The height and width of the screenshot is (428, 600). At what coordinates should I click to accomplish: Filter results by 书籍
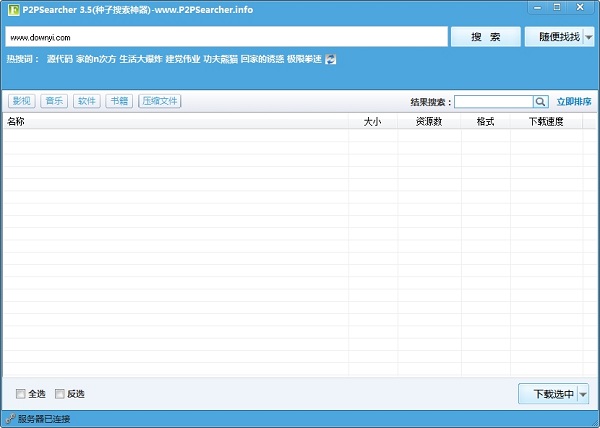(x=119, y=101)
